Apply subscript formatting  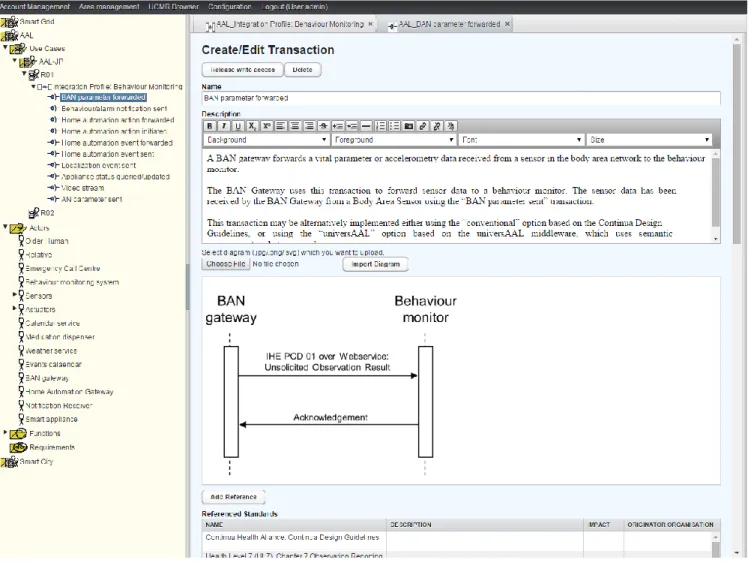pos(252,126)
